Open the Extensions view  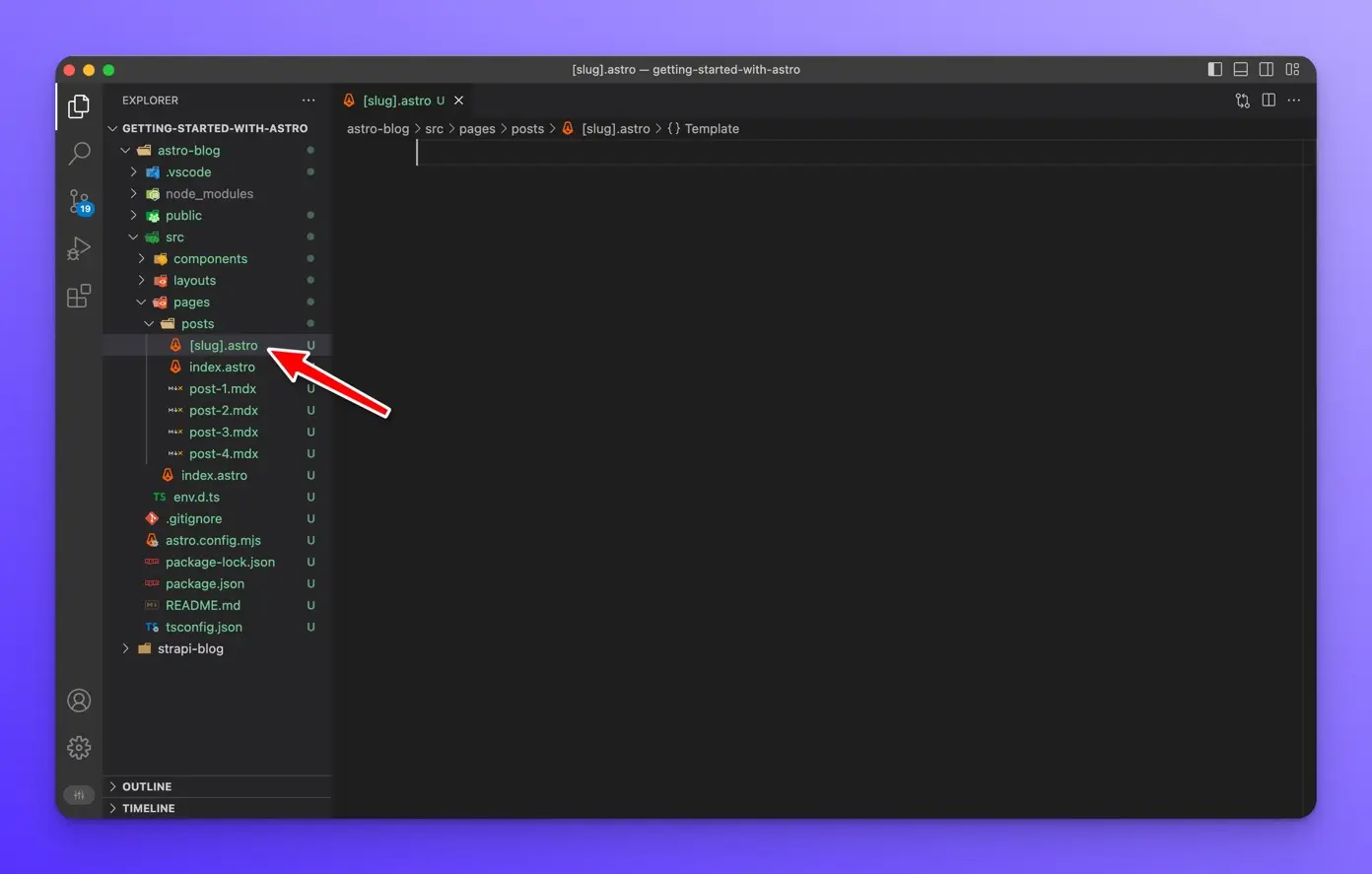(x=79, y=297)
